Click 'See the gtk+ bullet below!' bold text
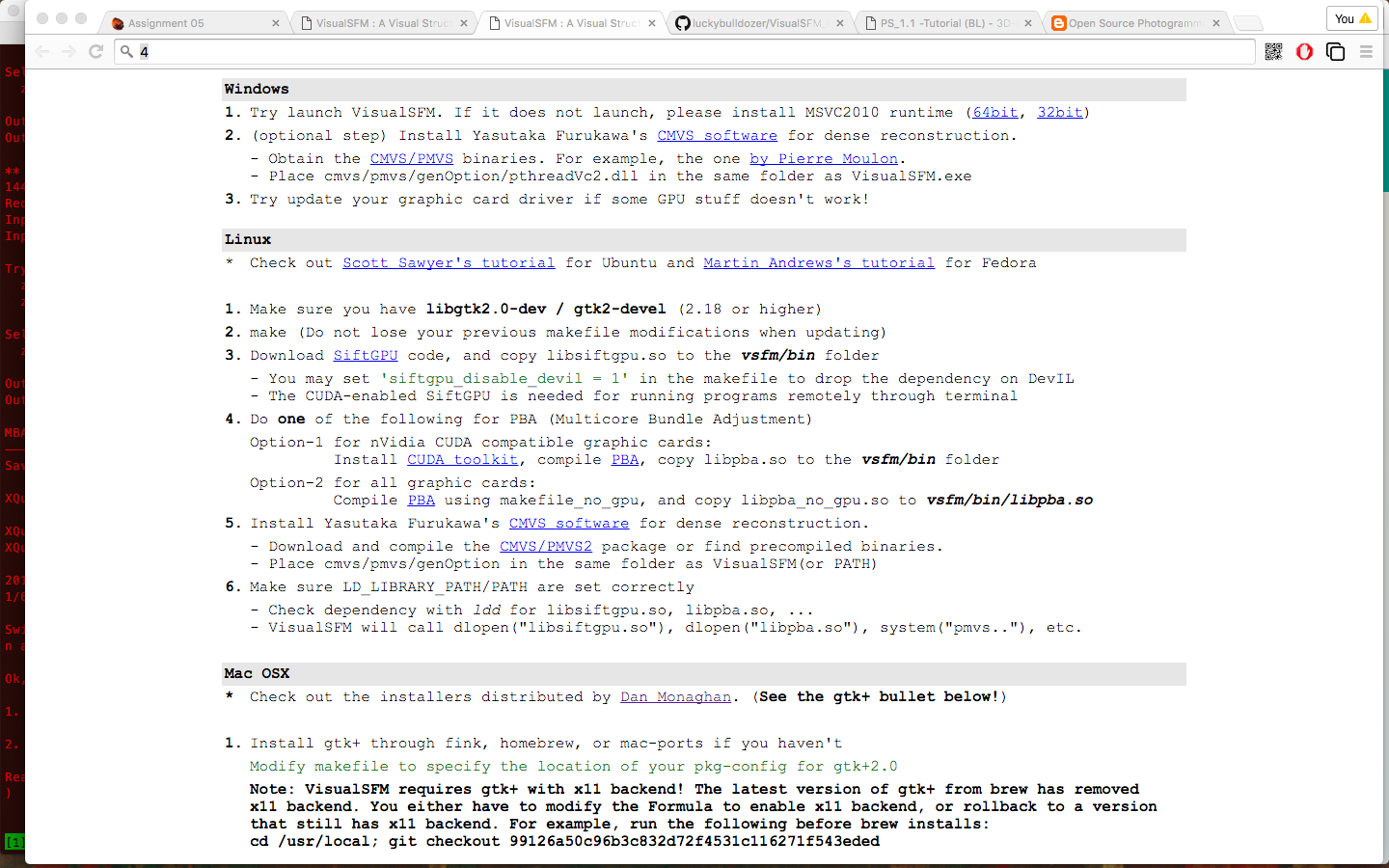Viewport: 1389px width, 868px height. tap(879, 697)
